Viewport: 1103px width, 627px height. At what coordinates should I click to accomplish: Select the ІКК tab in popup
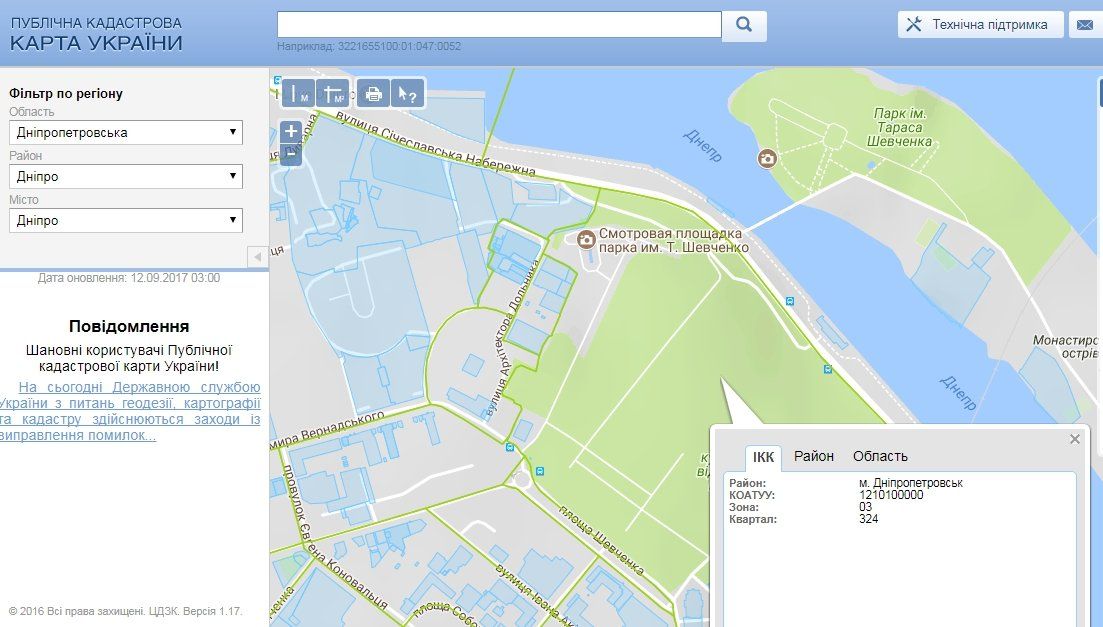(x=763, y=457)
